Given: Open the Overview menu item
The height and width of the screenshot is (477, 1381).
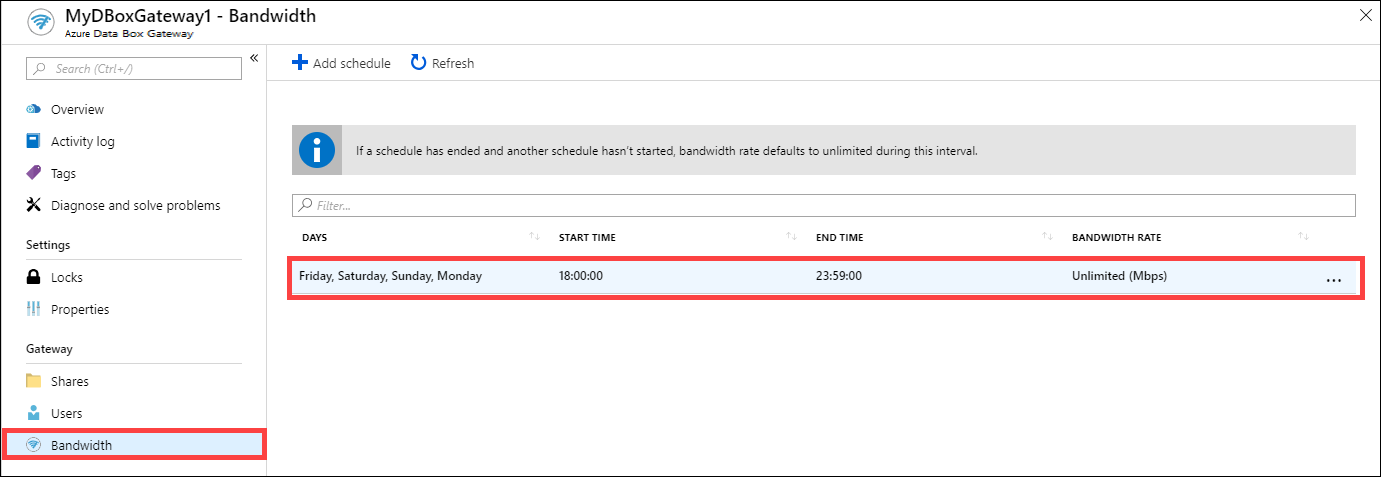Looking at the screenshot, I should click(77, 109).
